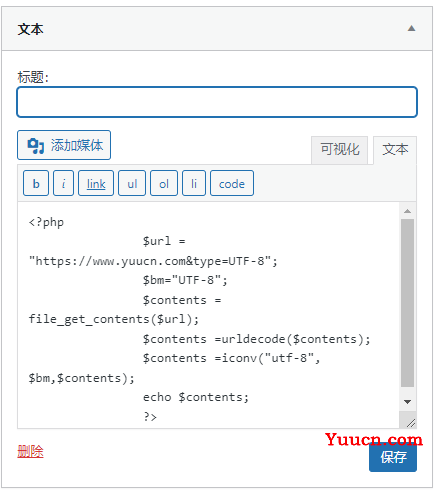Image resolution: width=435 pixels, height=494 pixels.
Task: Click the 文本 widget header title
Action: [x=30, y=29]
